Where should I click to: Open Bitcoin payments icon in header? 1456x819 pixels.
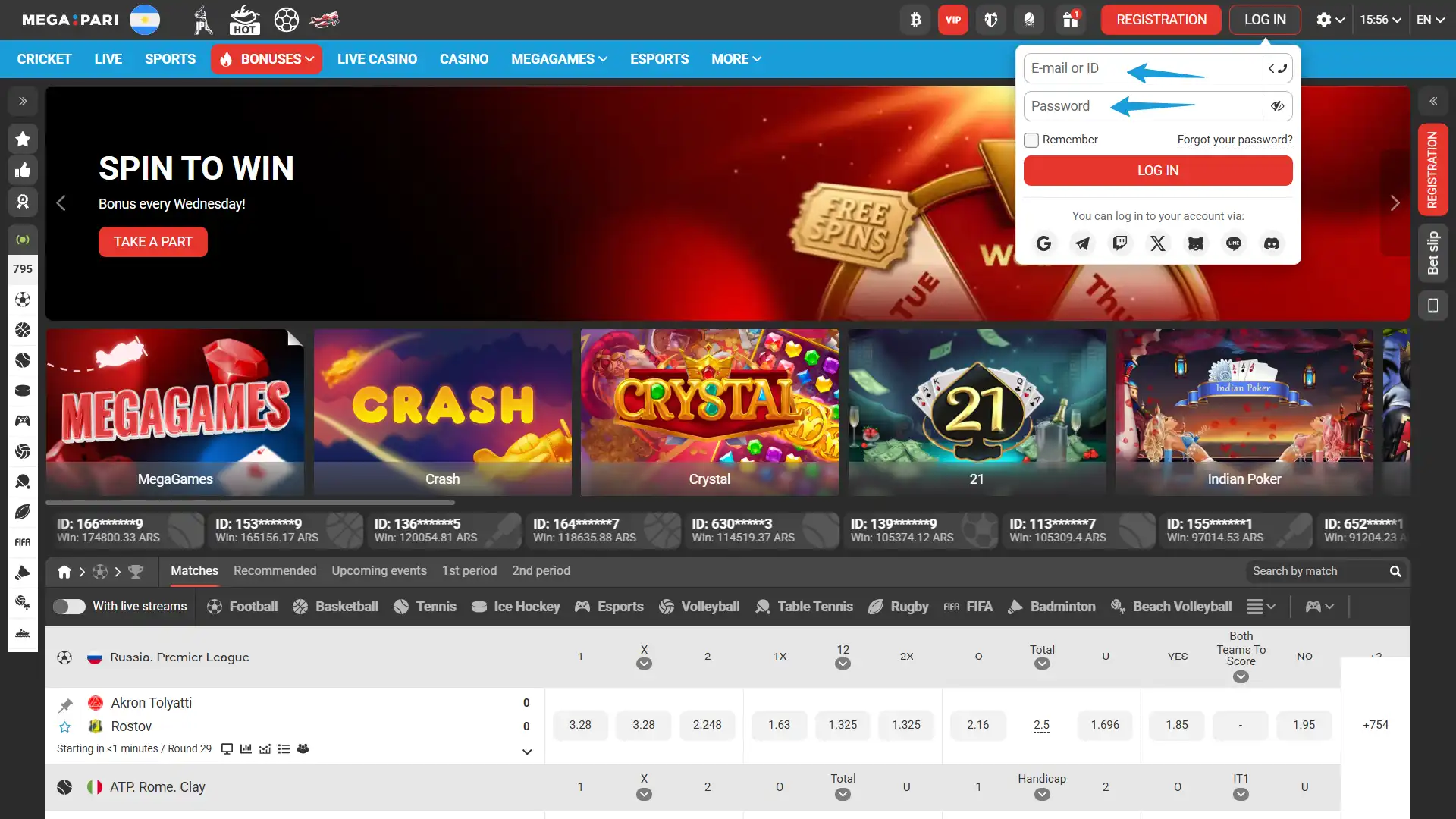click(915, 20)
